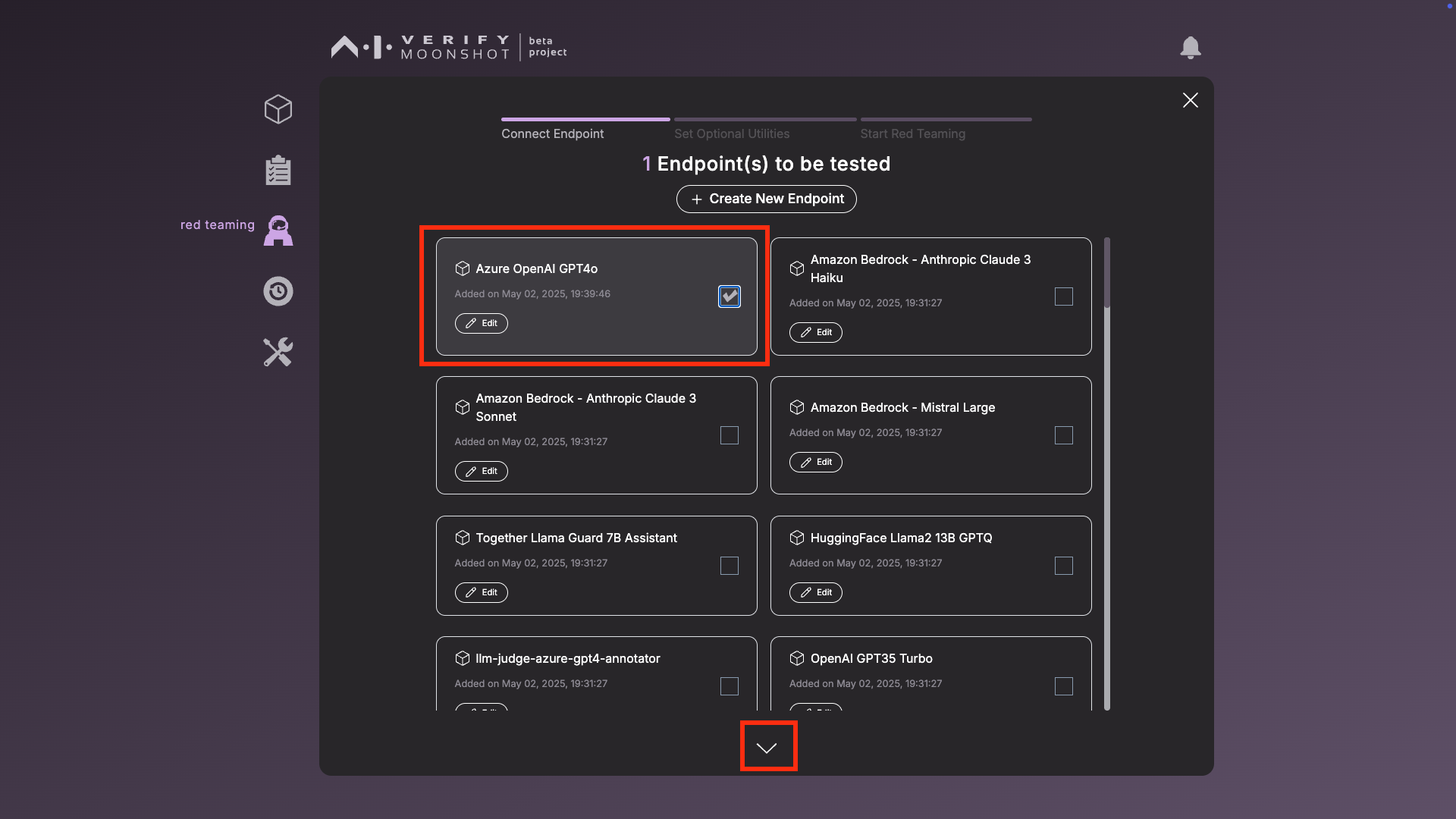Image resolution: width=1456 pixels, height=819 pixels.
Task: Open the model endpoints cube sidebar icon
Action: 278,109
